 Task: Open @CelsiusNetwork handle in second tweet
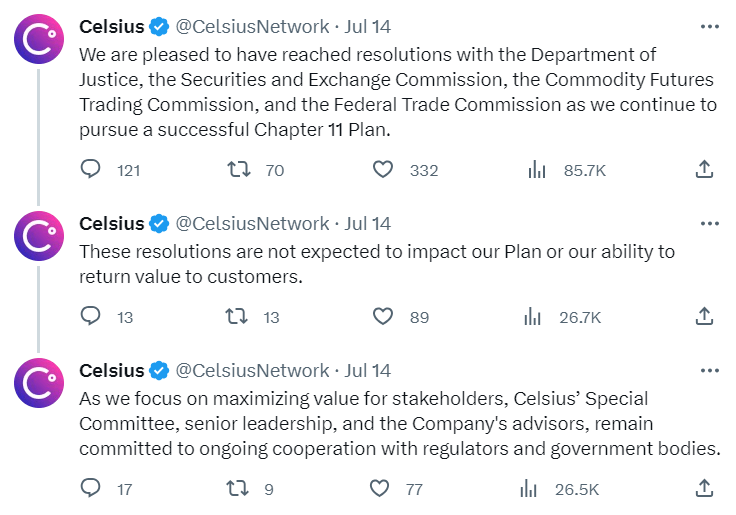(x=252, y=223)
